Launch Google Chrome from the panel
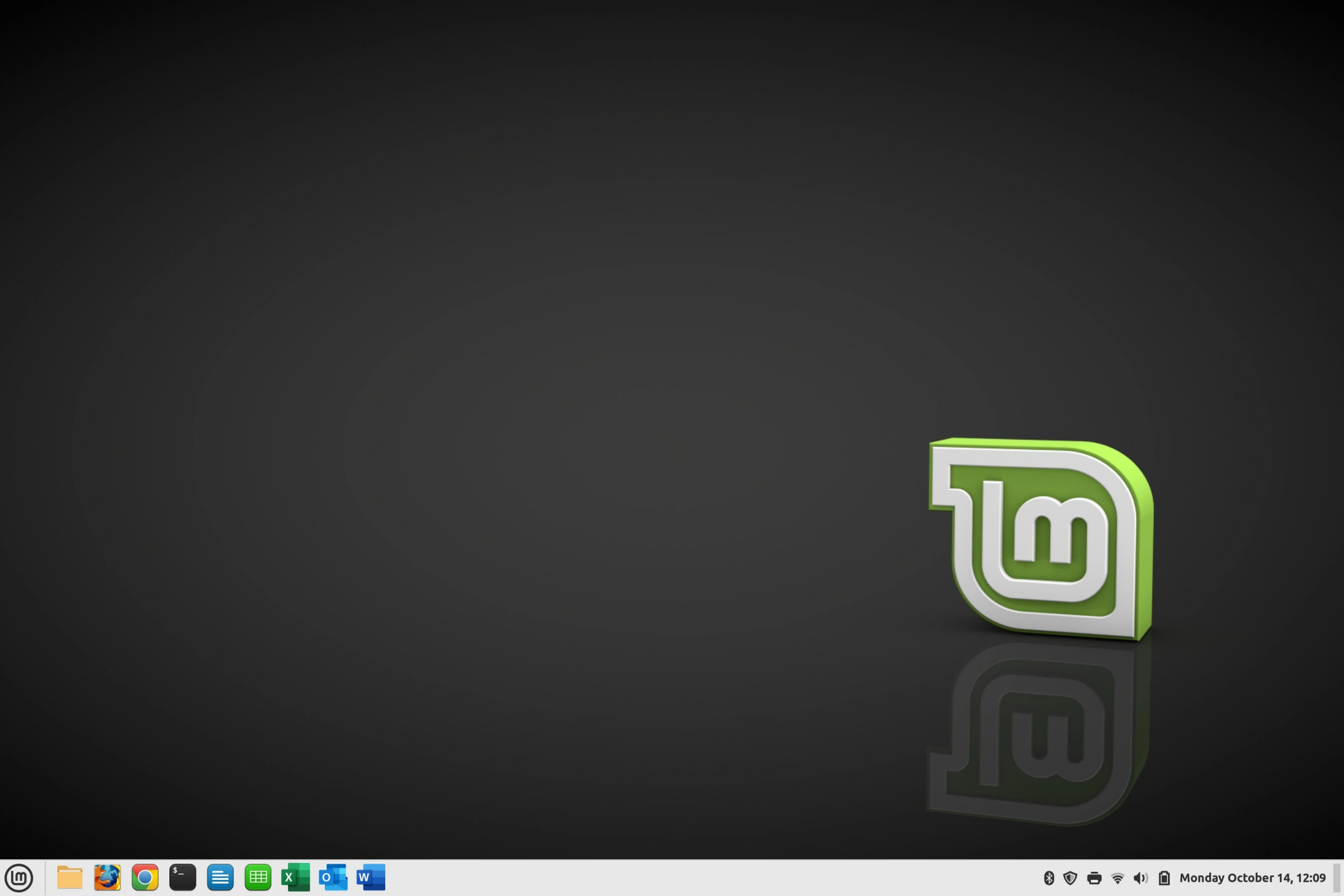Screen dimensions: 1344x896 point(145,878)
